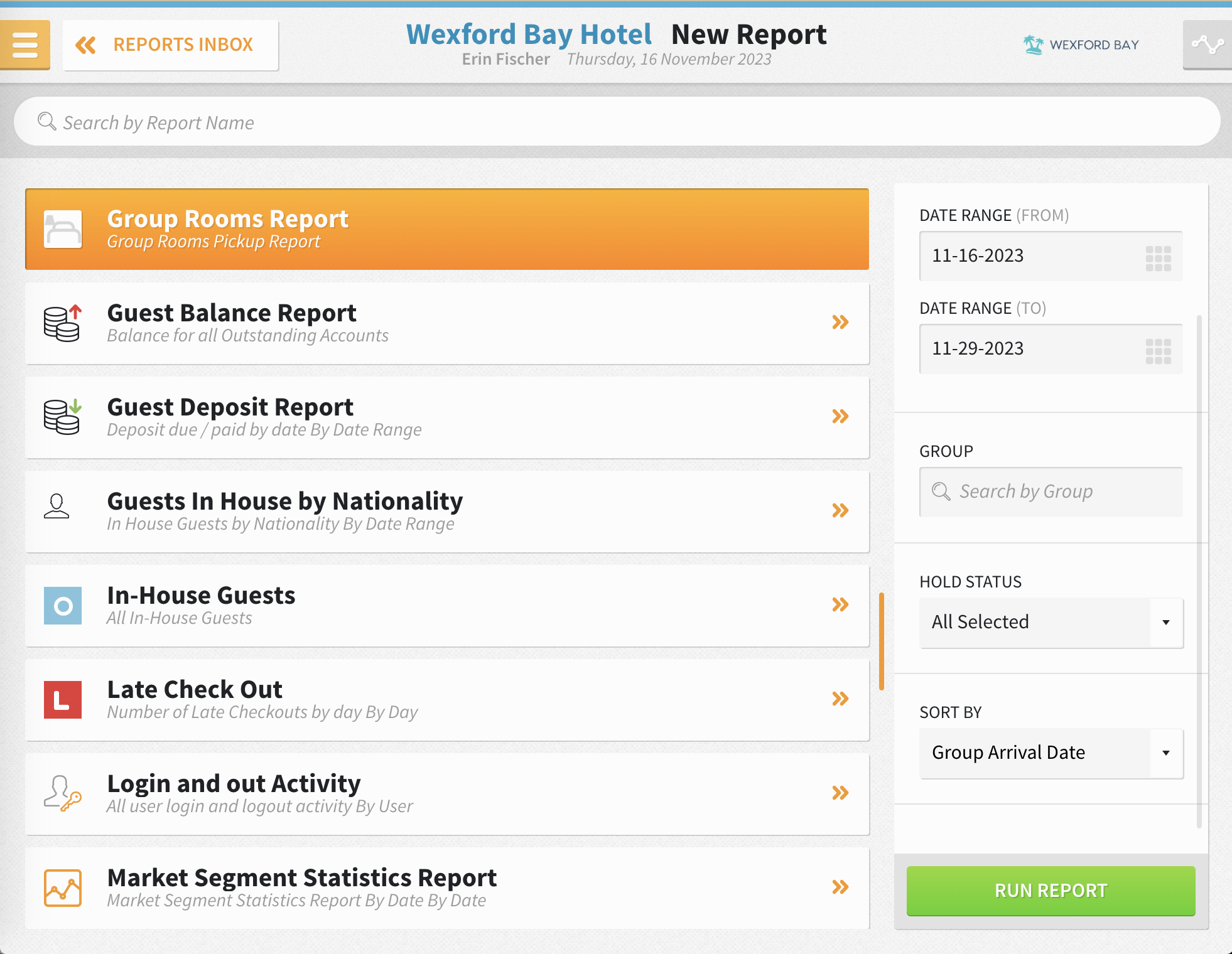The height and width of the screenshot is (954, 1232).
Task: Click the Guest Deposit Report coins icon
Action: pos(62,417)
